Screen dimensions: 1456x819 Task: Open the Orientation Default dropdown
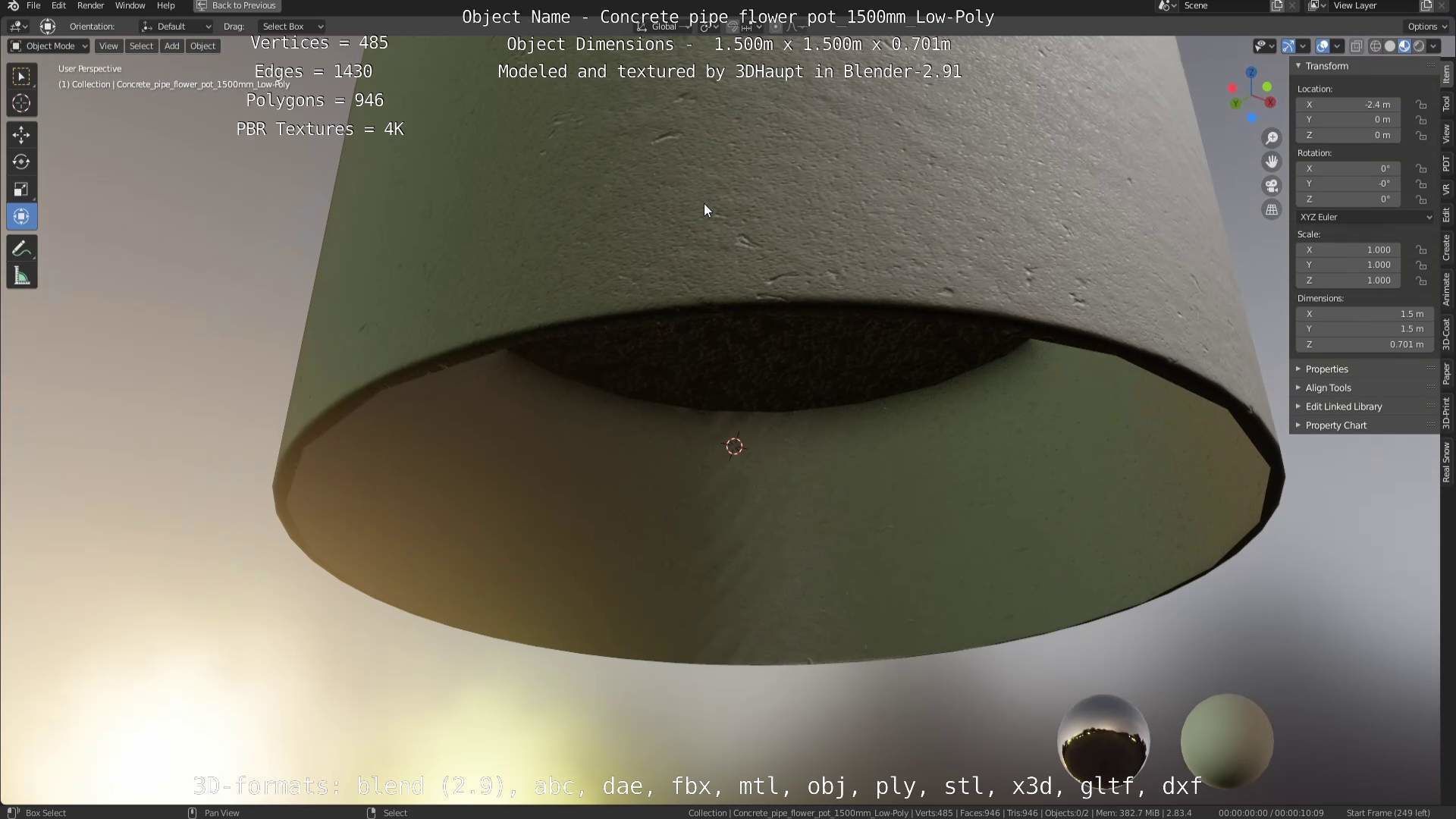[x=176, y=27]
